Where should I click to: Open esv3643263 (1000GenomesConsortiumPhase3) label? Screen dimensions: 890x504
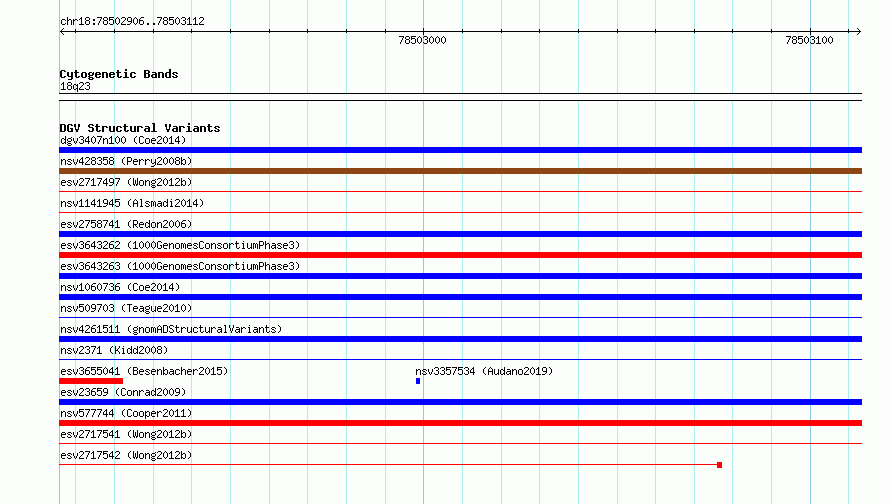(180, 266)
